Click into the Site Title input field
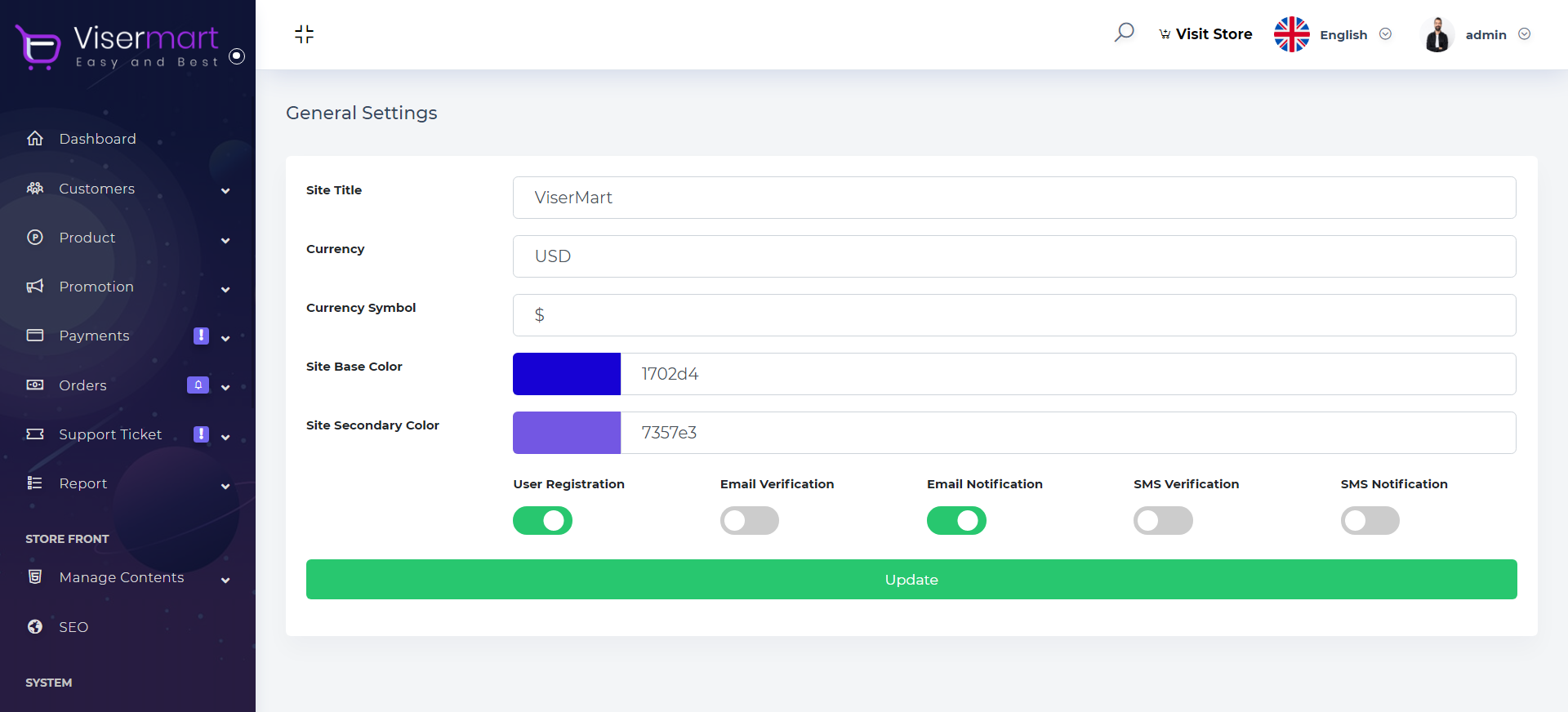Viewport: 1568px width, 712px height. pyautogui.click(x=1013, y=198)
